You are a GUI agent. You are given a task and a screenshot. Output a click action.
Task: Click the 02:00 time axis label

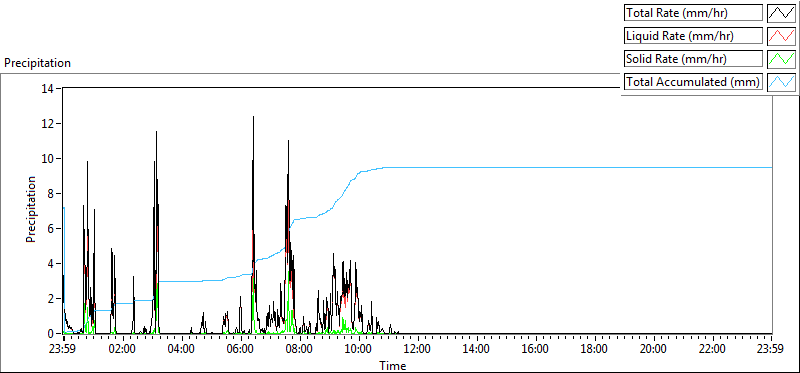[x=122, y=350]
